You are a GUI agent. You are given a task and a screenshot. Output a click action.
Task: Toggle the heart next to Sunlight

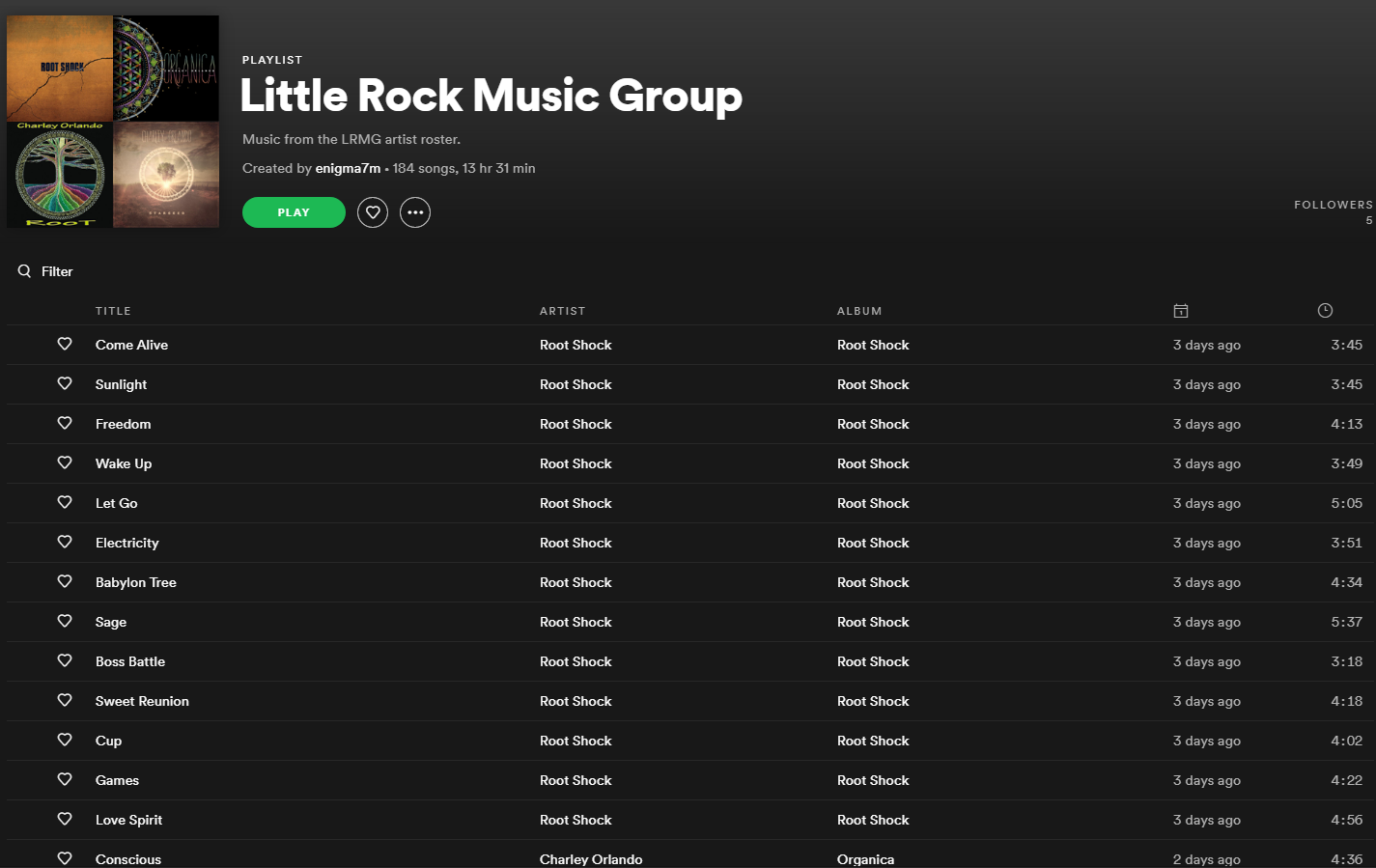click(65, 383)
